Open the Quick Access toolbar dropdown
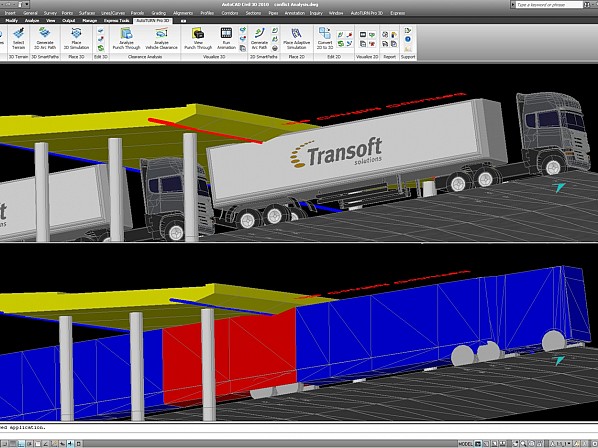The image size is (598, 448). (27, 5)
